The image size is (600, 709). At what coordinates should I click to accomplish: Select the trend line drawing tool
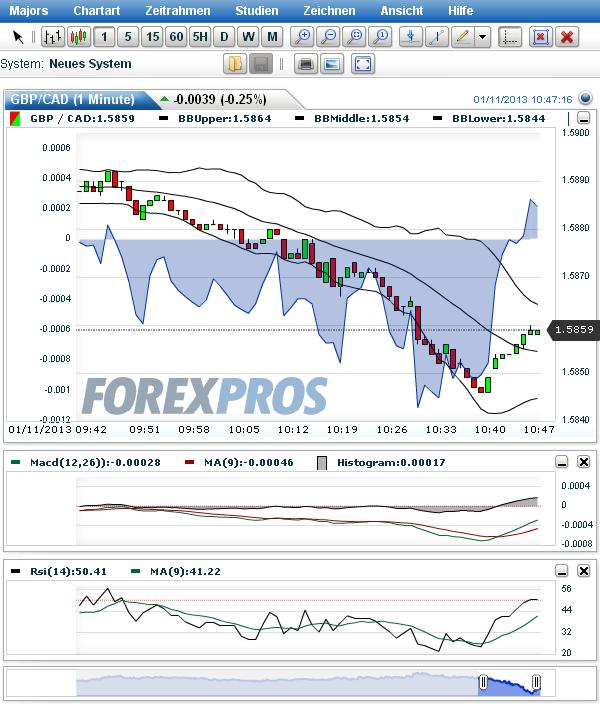[437, 37]
